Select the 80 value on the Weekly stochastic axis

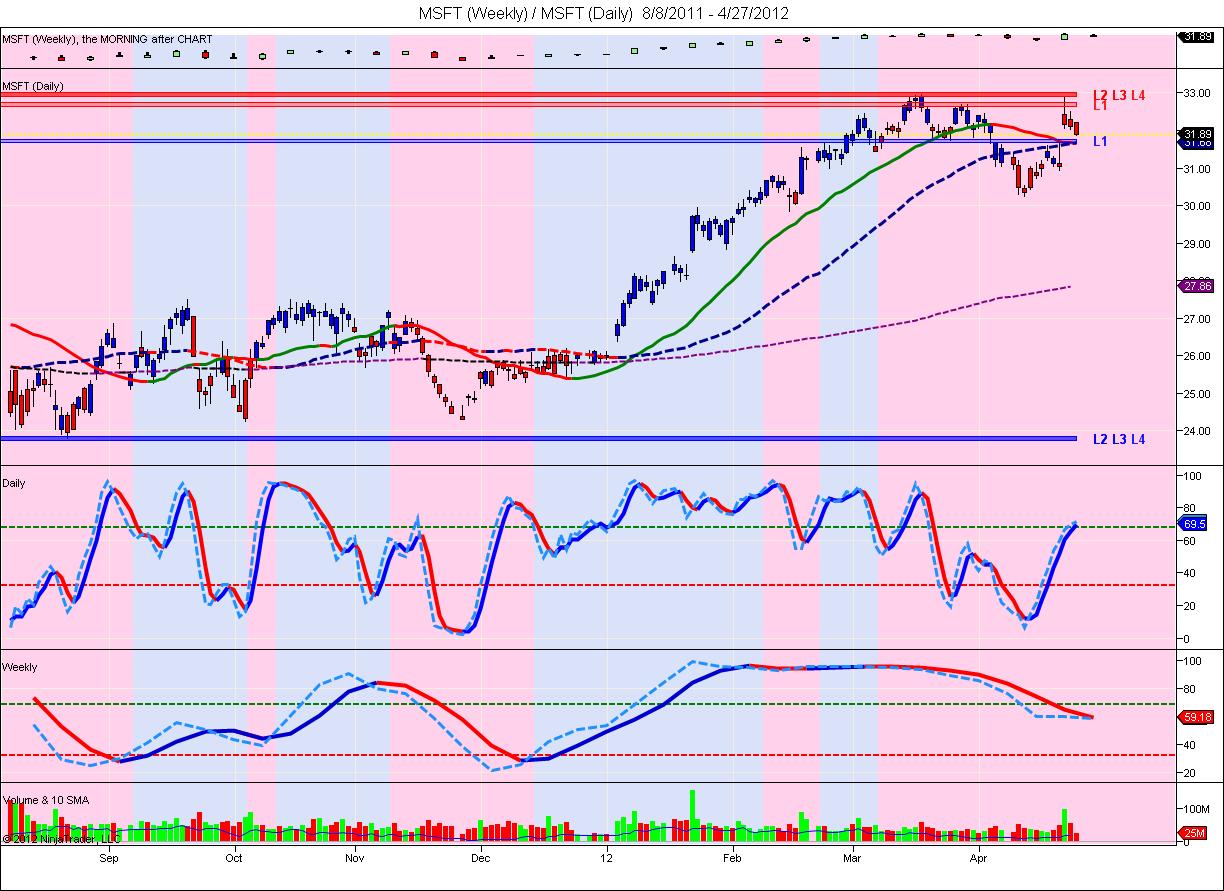click(x=1190, y=689)
